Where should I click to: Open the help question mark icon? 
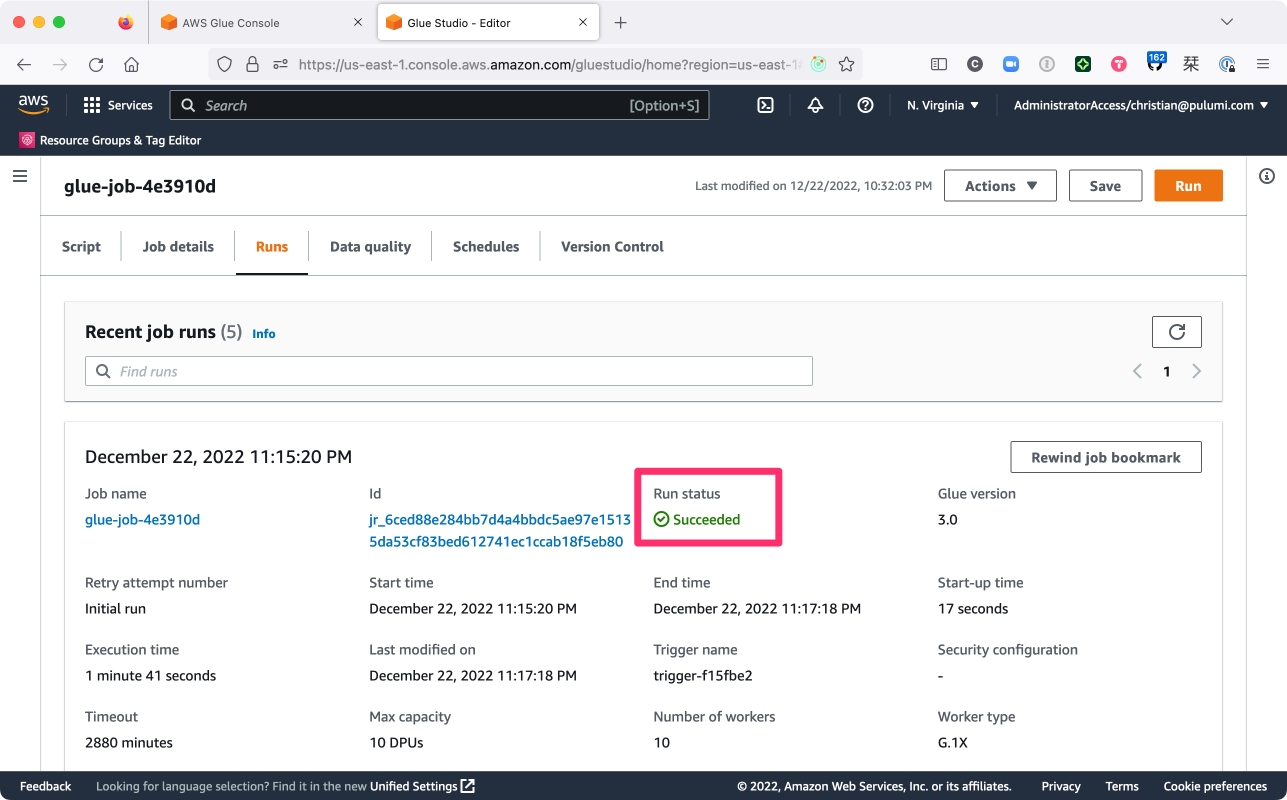866,105
